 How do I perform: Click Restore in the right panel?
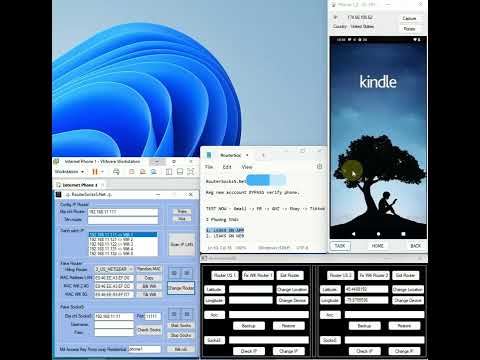tap(404, 326)
